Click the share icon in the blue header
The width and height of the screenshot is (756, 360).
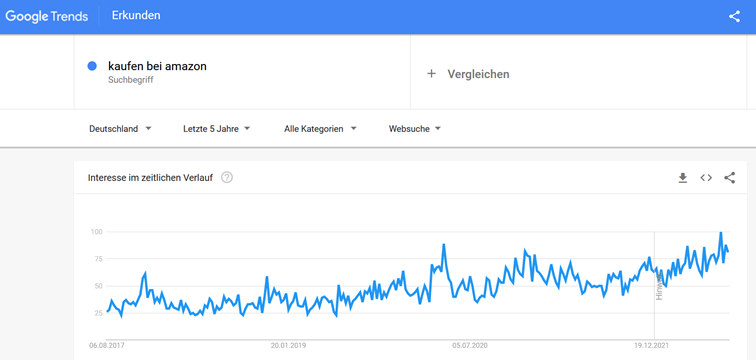pyautogui.click(x=734, y=17)
